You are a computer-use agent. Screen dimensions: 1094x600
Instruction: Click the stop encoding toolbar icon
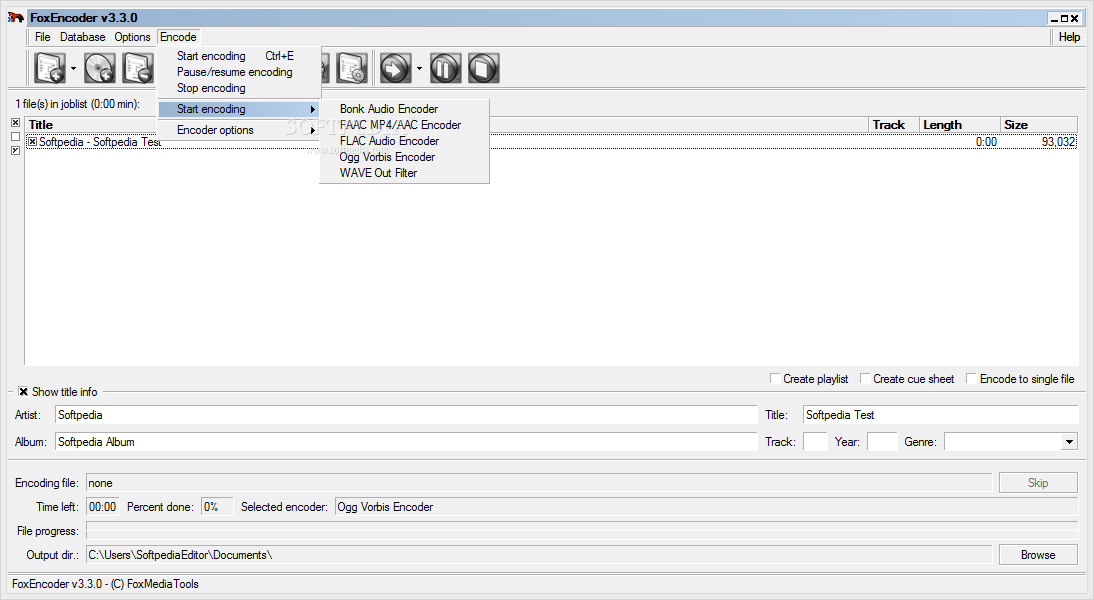(x=484, y=68)
